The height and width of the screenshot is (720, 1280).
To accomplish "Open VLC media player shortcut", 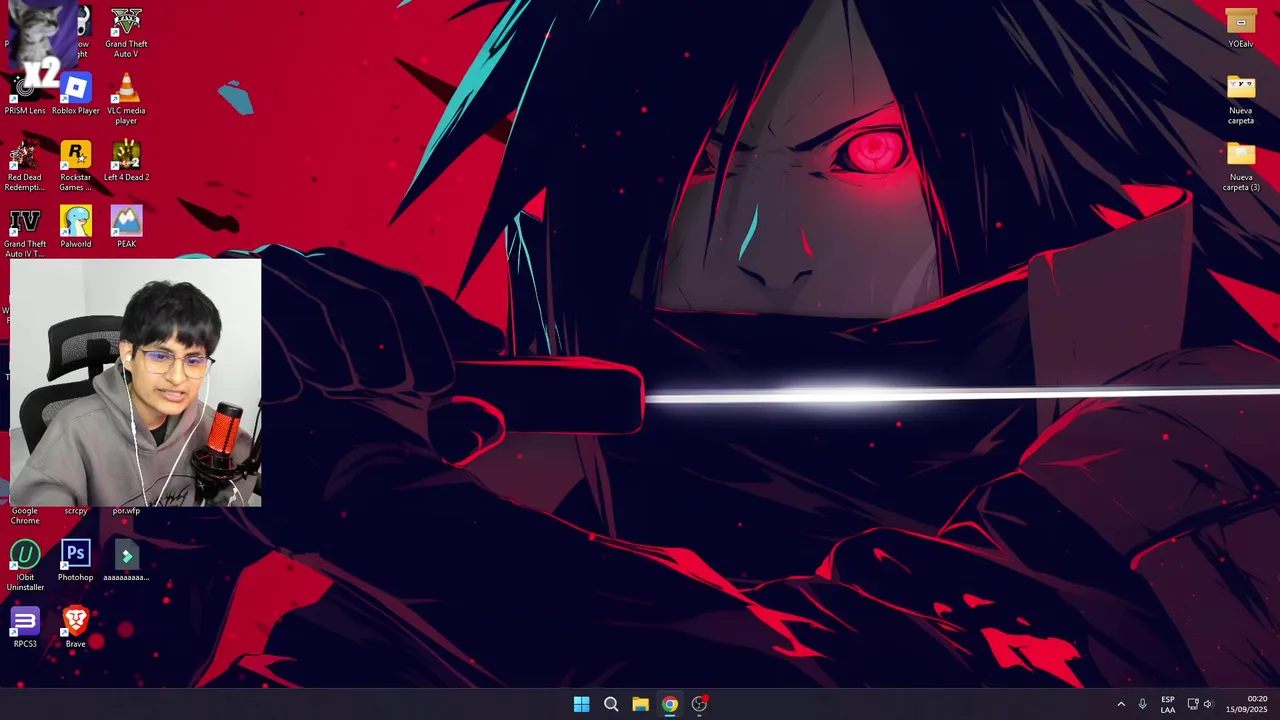I will click(126, 99).
